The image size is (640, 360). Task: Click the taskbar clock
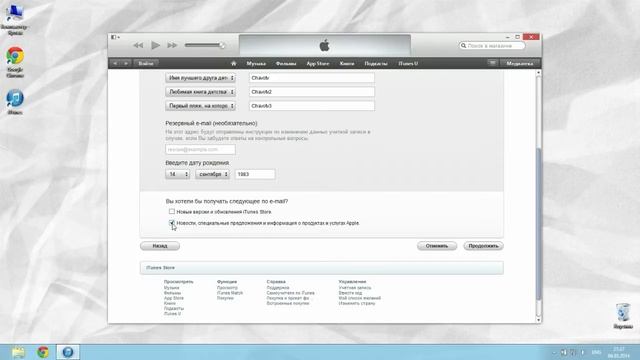[x=619, y=353]
